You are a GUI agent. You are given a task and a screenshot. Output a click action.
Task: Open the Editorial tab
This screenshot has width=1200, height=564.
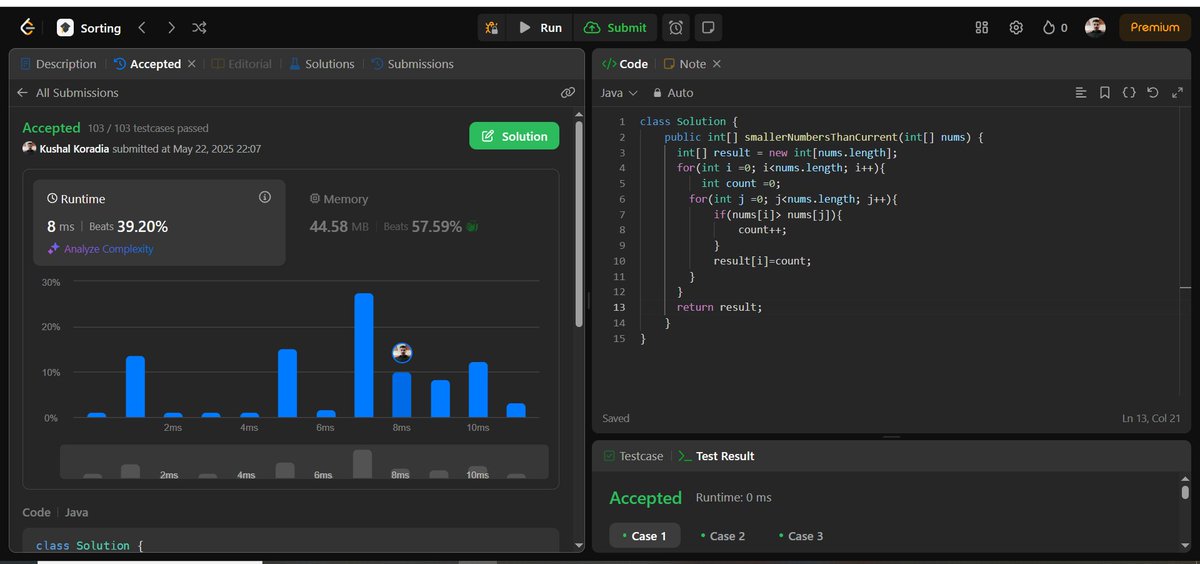[241, 64]
